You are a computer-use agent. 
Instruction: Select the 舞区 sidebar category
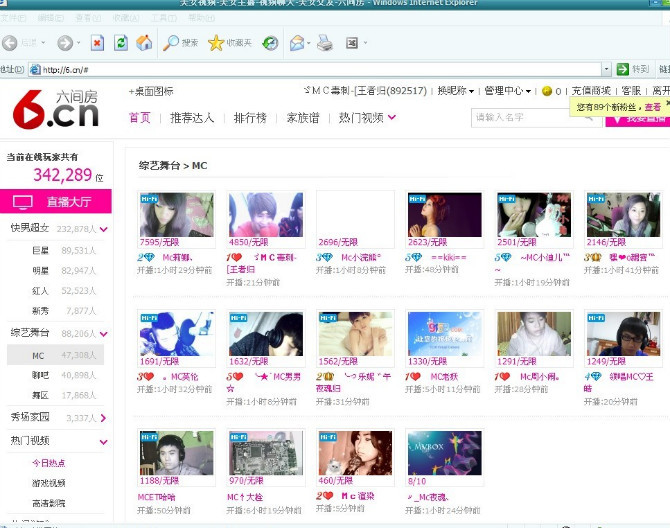(41, 395)
